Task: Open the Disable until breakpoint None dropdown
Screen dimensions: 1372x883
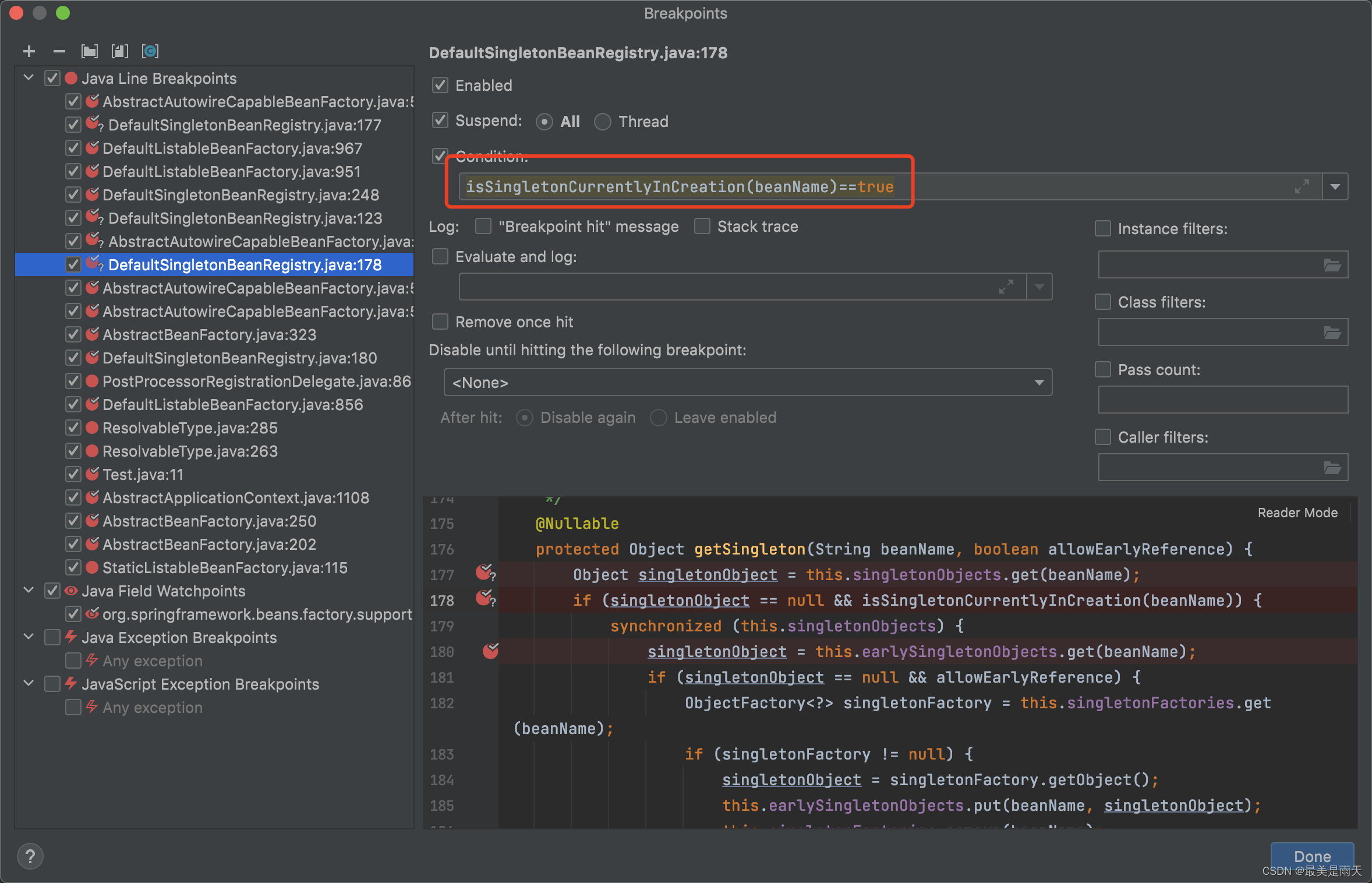Action: pyautogui.click(x=748, y=383)
